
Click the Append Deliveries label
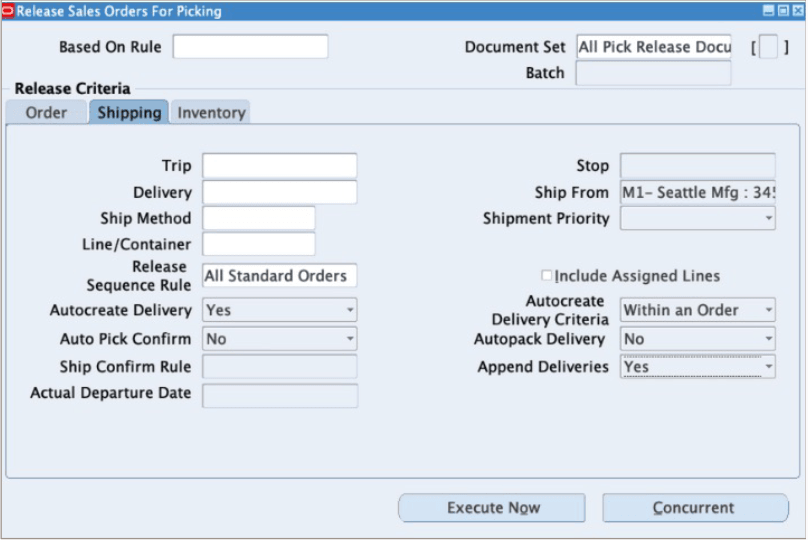543,367
